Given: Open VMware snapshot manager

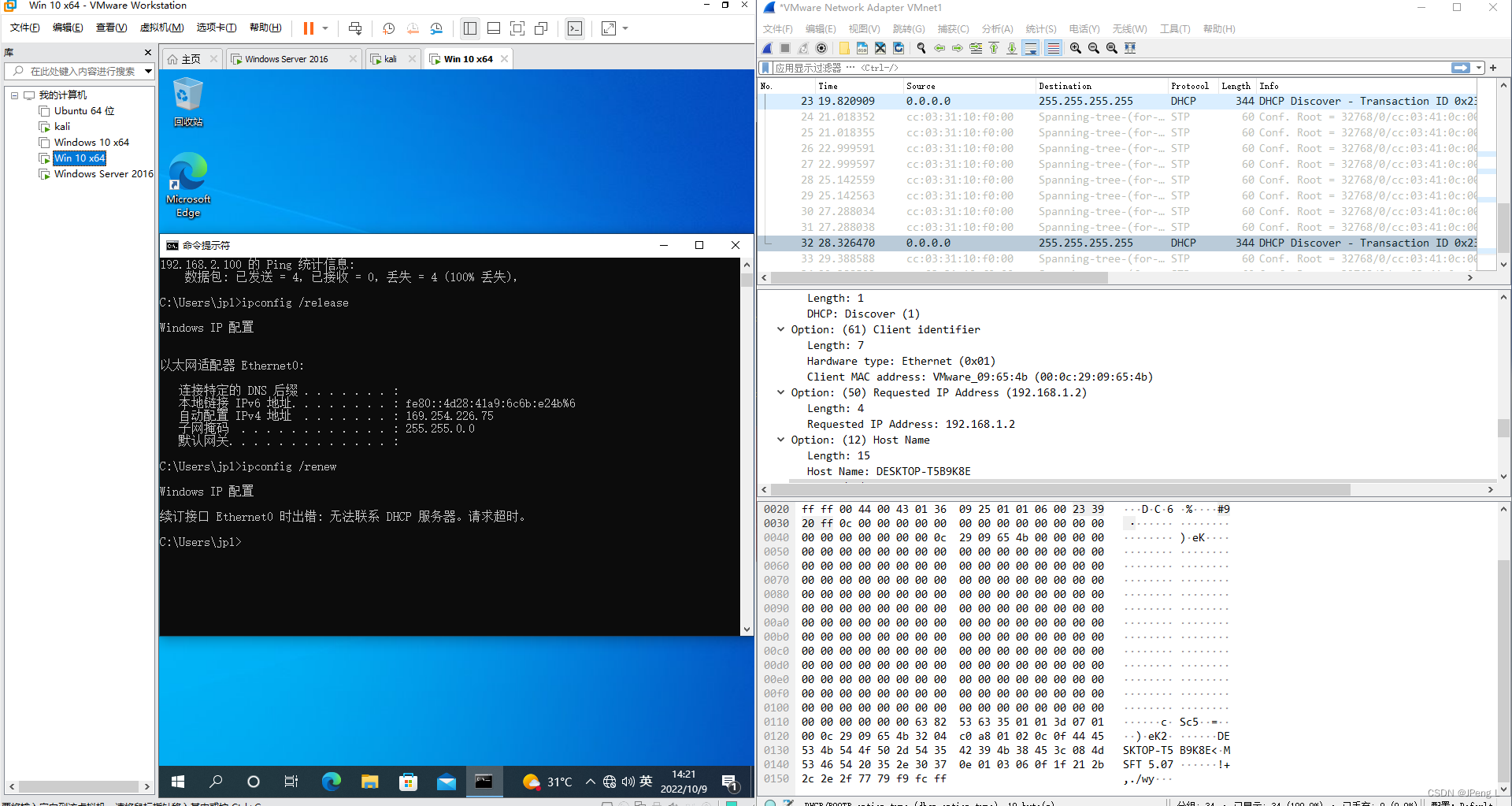Looking at the screenshot, I should click(x=437, y=28).
